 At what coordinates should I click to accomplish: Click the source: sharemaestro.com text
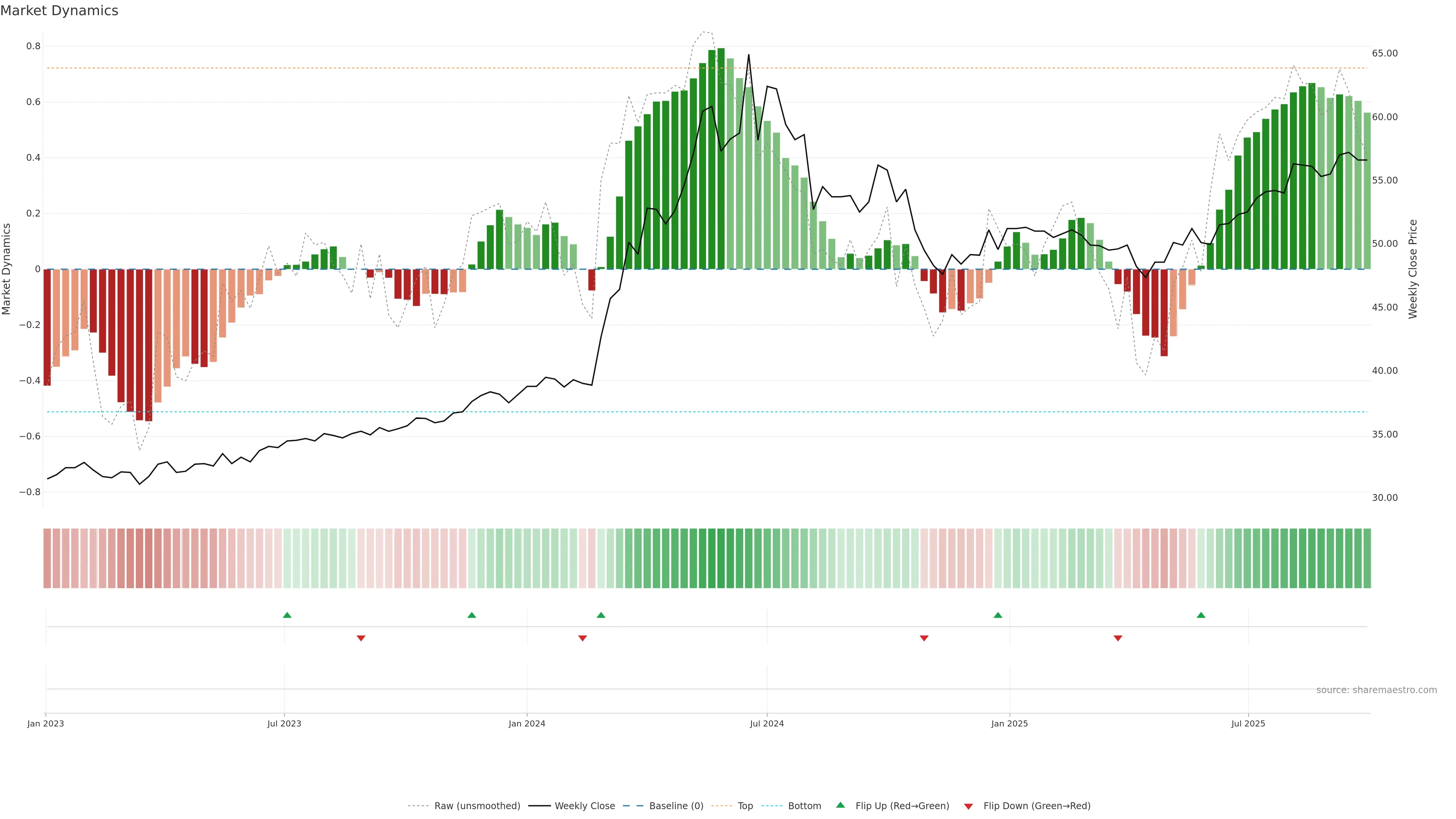tap(1376, 690)
